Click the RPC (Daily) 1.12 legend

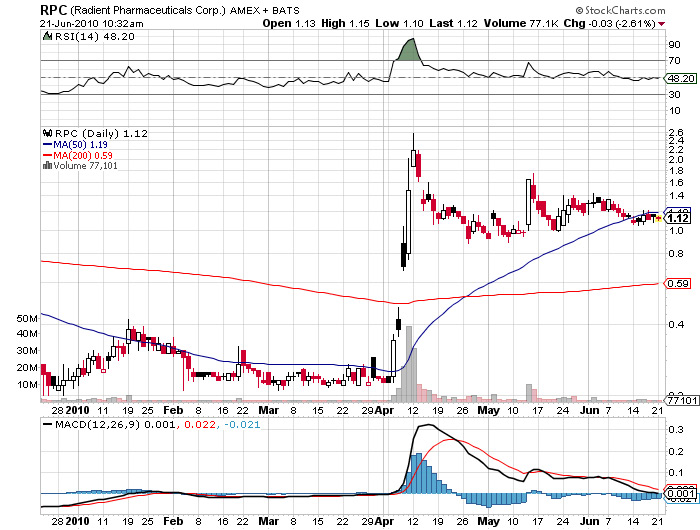[x=101, y=133]
